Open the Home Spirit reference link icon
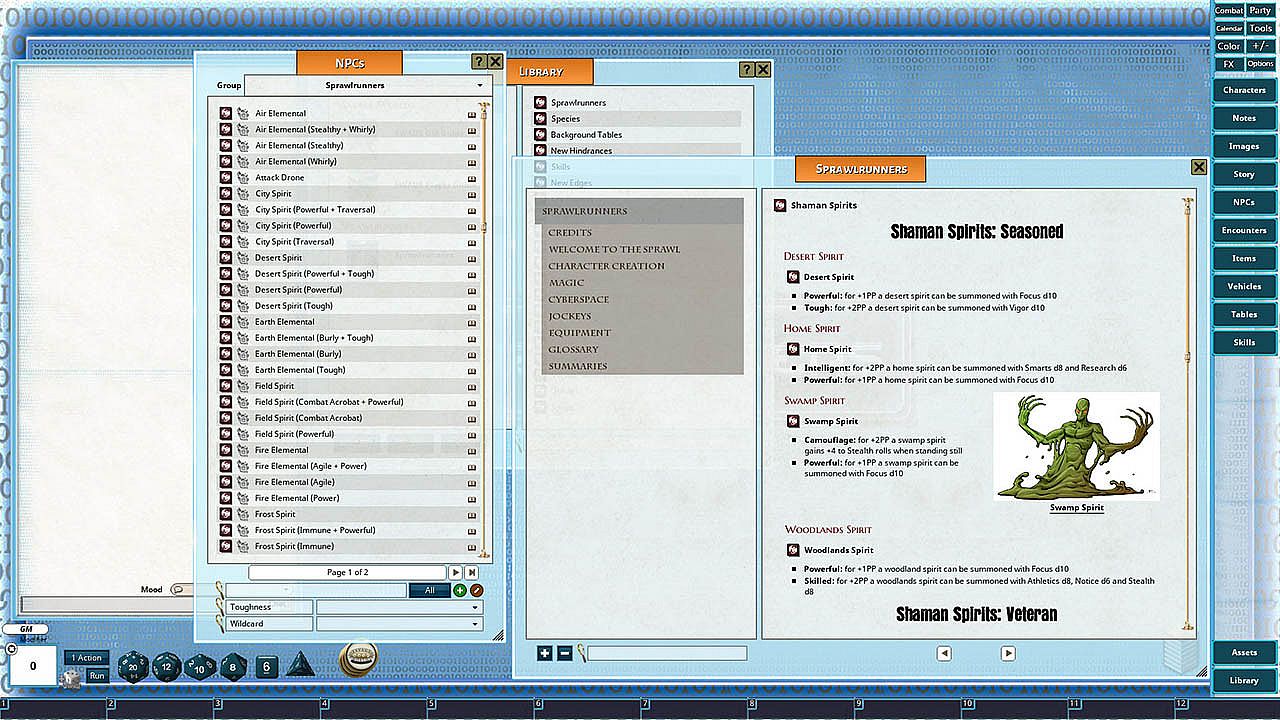 pos(794,349)
